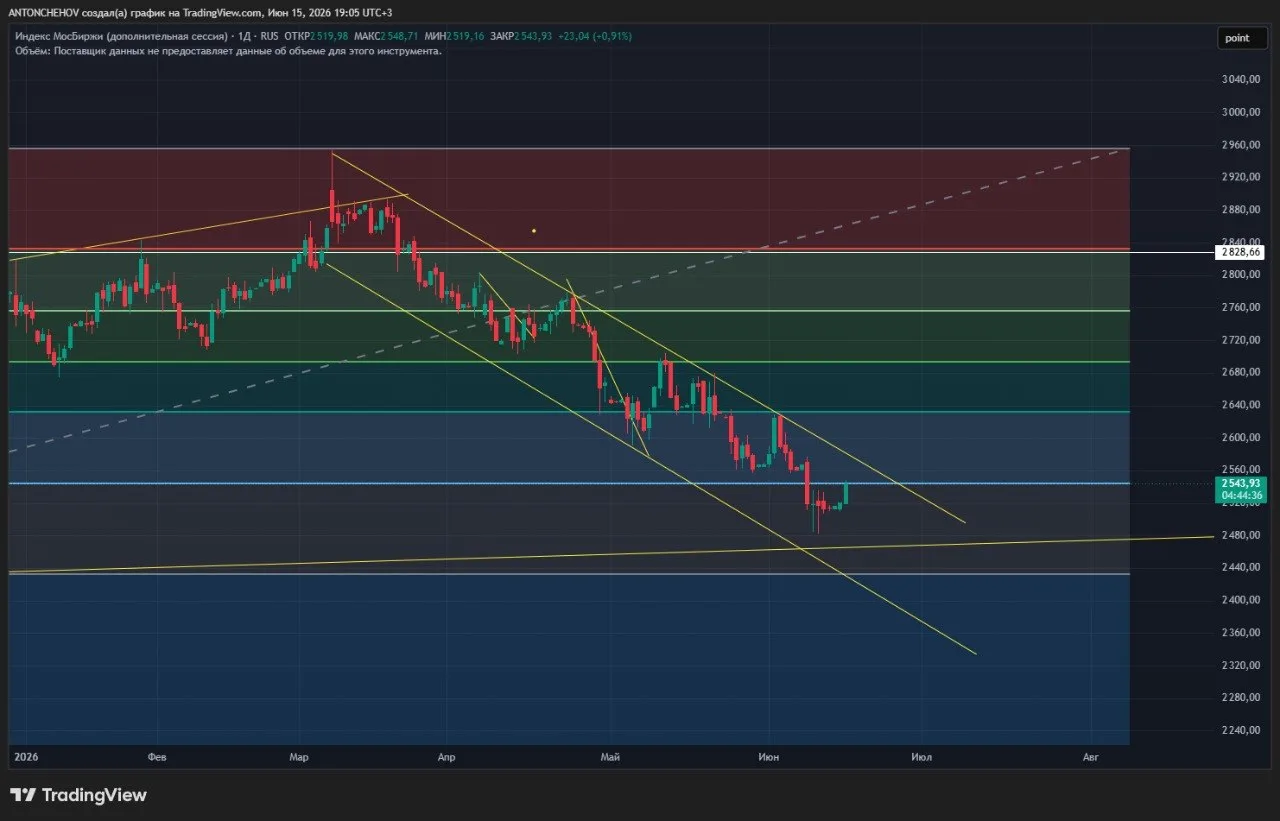Click the 2880,00 price scale label
This screenshot has height=821, width=1280.
tap(1243, 209)
